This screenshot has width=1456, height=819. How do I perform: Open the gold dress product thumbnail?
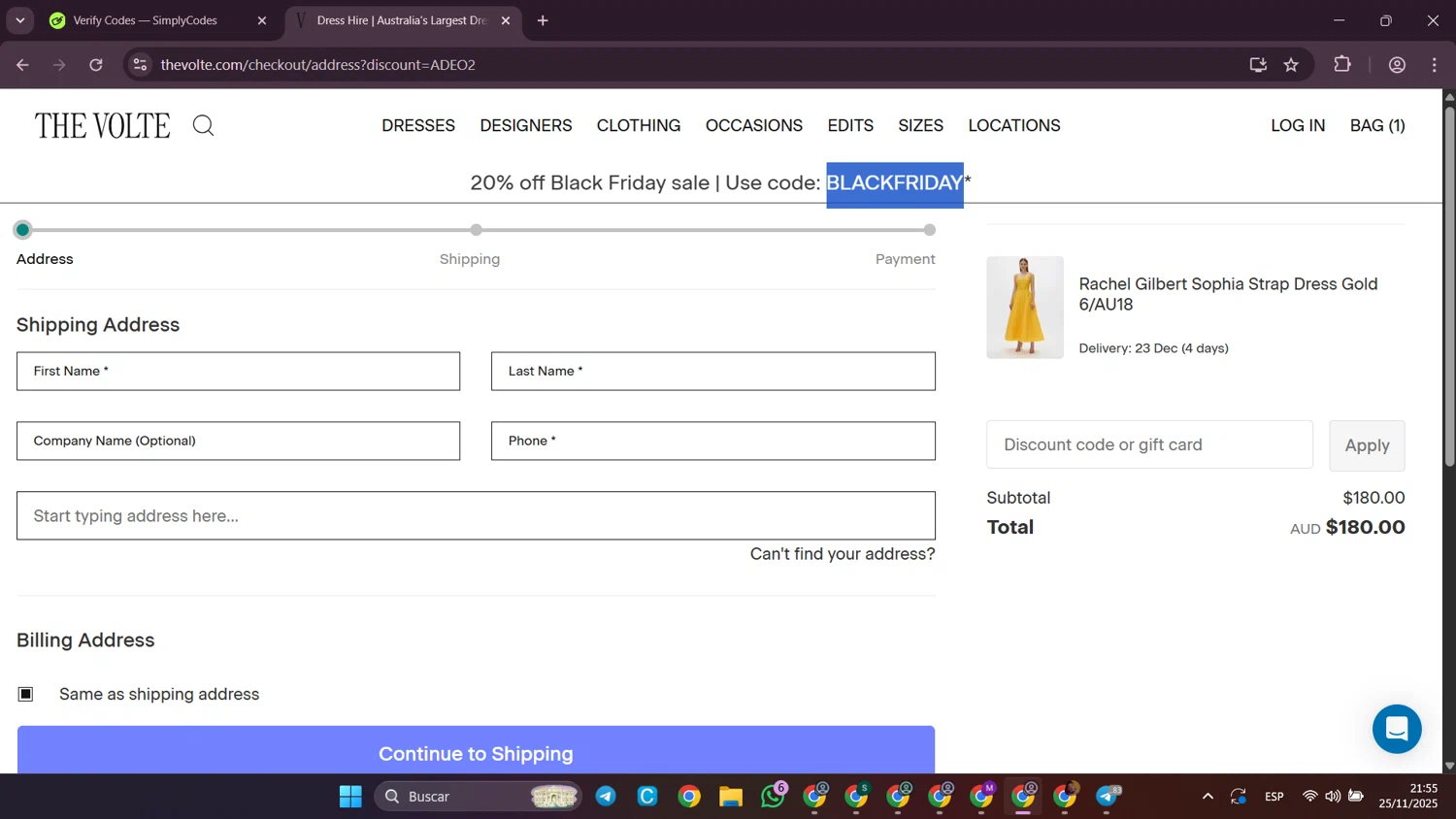tap(1025, 308)
